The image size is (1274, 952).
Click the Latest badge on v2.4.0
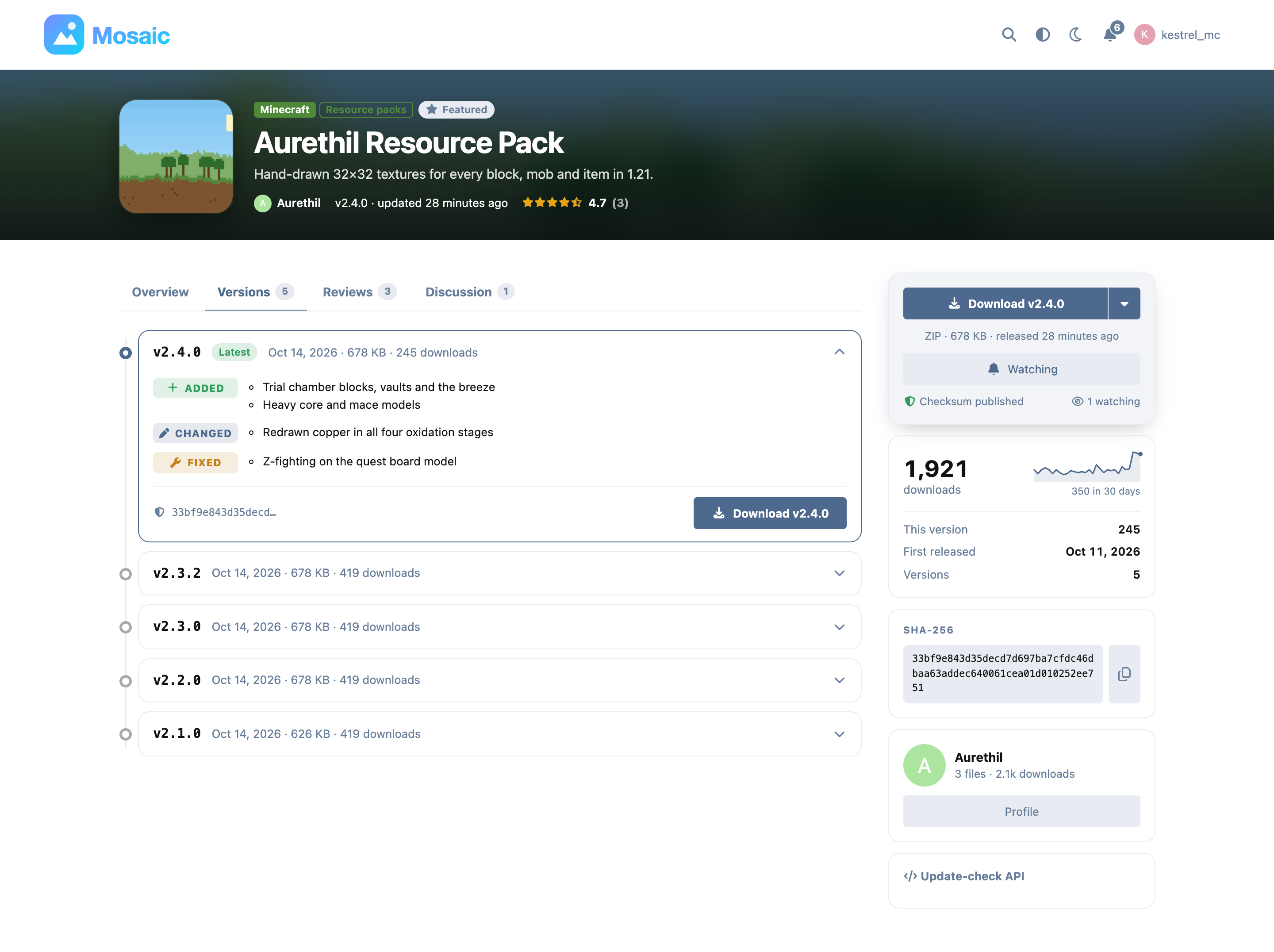(x=234, y=352)
